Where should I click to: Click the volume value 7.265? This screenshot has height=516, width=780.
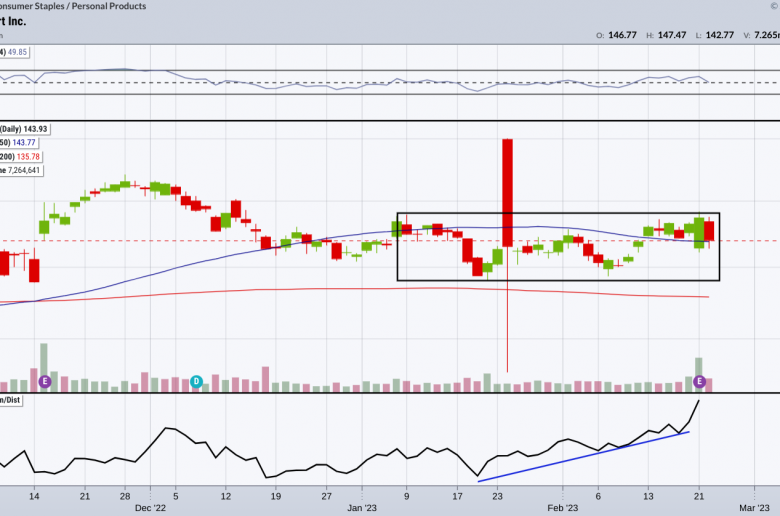(x=767, y=35)
